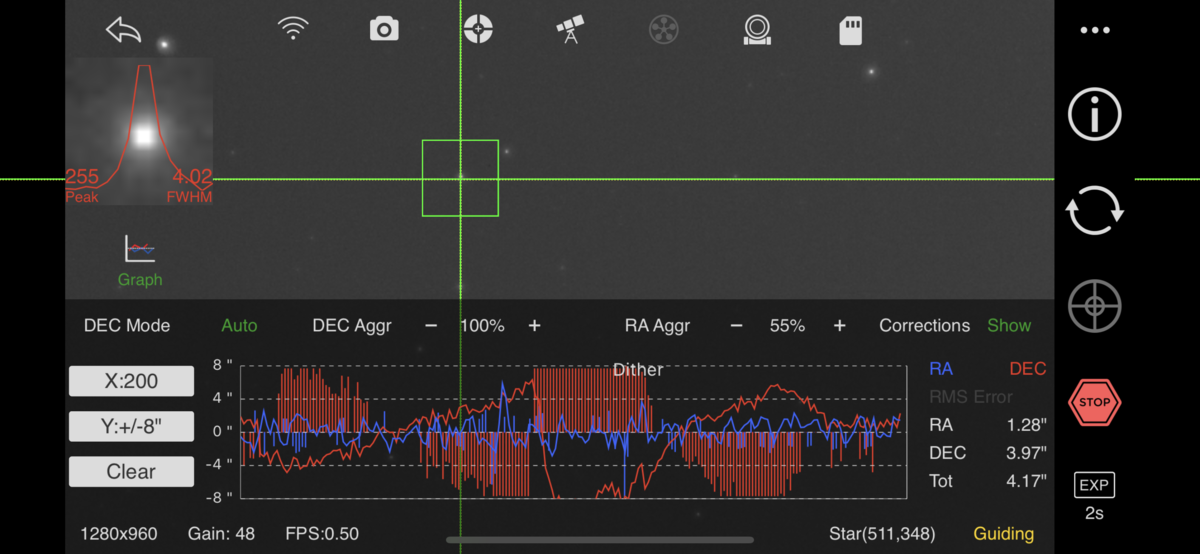Toggle Corrections Show option
The width and height of the screenshot is (1200, 554).
[x=1009, y=325]
